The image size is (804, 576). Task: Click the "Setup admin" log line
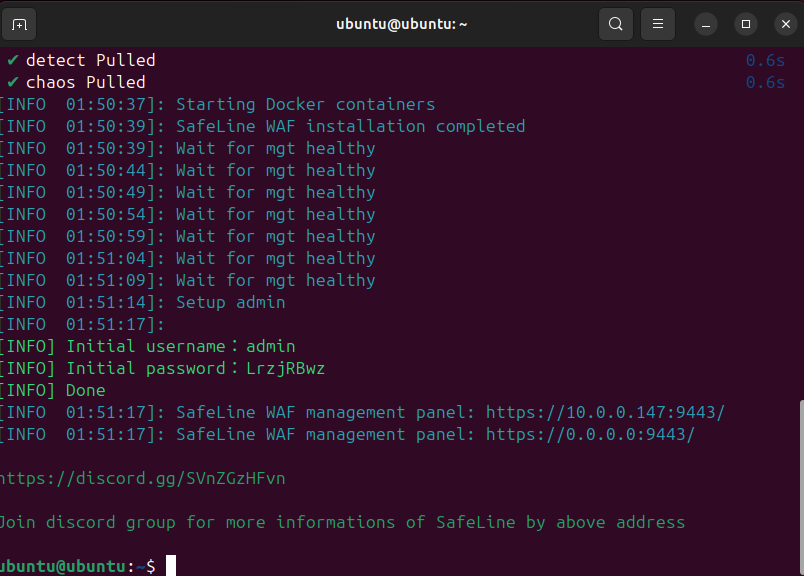(x=143, y=303)
